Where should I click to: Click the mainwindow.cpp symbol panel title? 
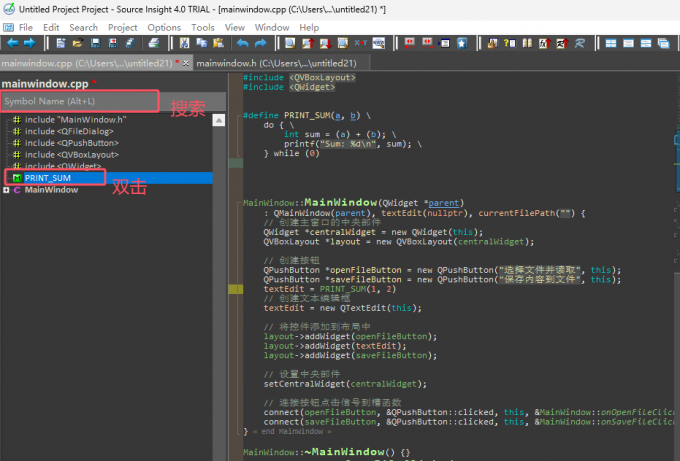(x=45, y=84)
